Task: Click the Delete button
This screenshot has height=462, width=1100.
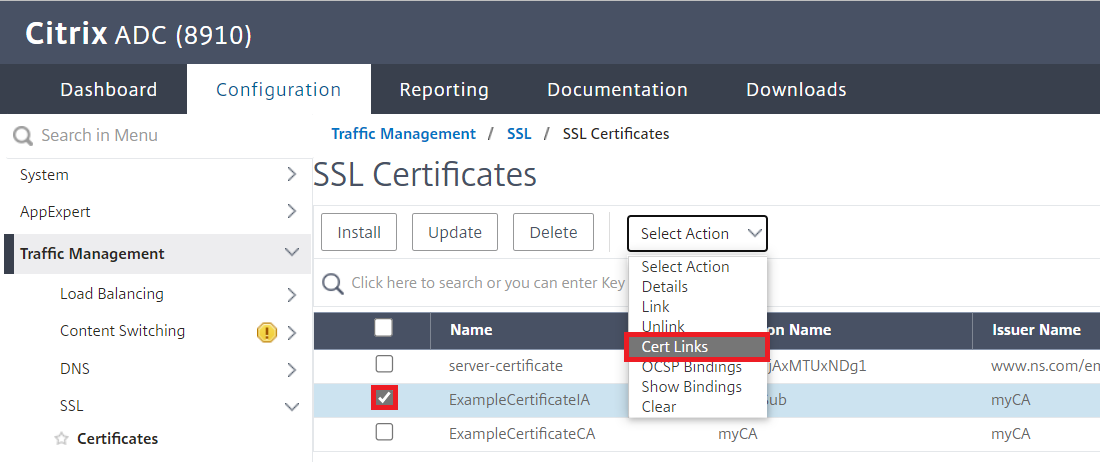Action: 554,232
